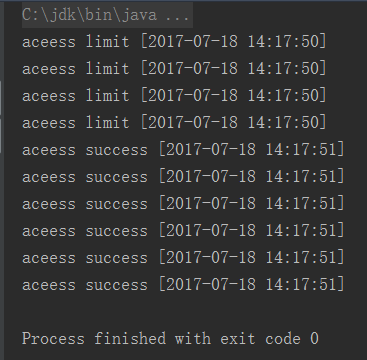Click the Process finished with exit code line

(170, 339)
